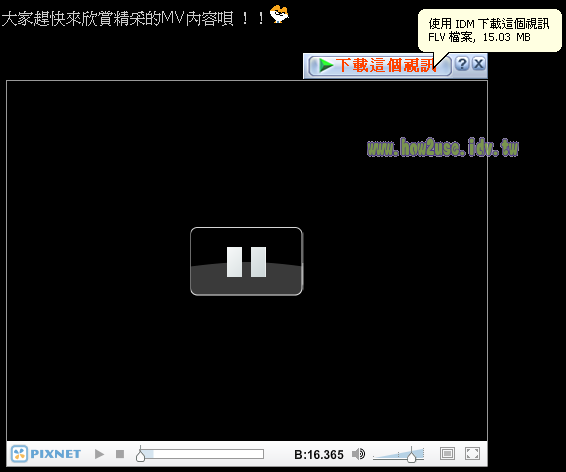Toggle fullscreen mode with the corner-brackets icon
Viewport: 566px width, 472px height.
pos(472,454)
